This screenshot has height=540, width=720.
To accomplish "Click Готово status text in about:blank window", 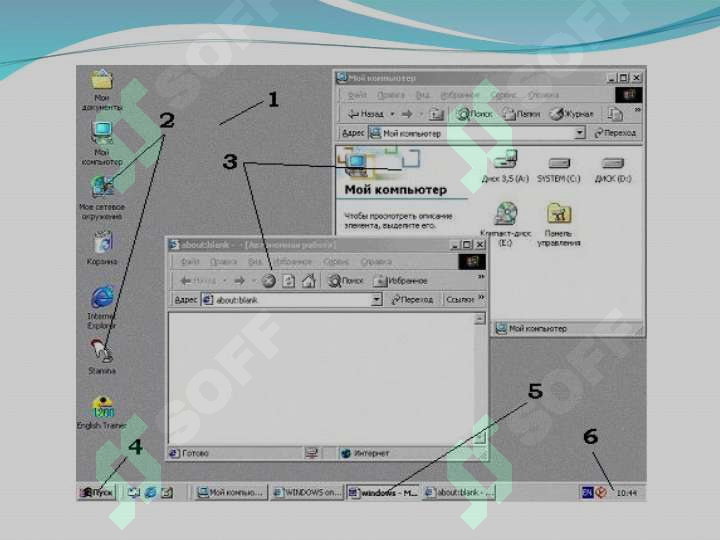I will tap(195, 453).
